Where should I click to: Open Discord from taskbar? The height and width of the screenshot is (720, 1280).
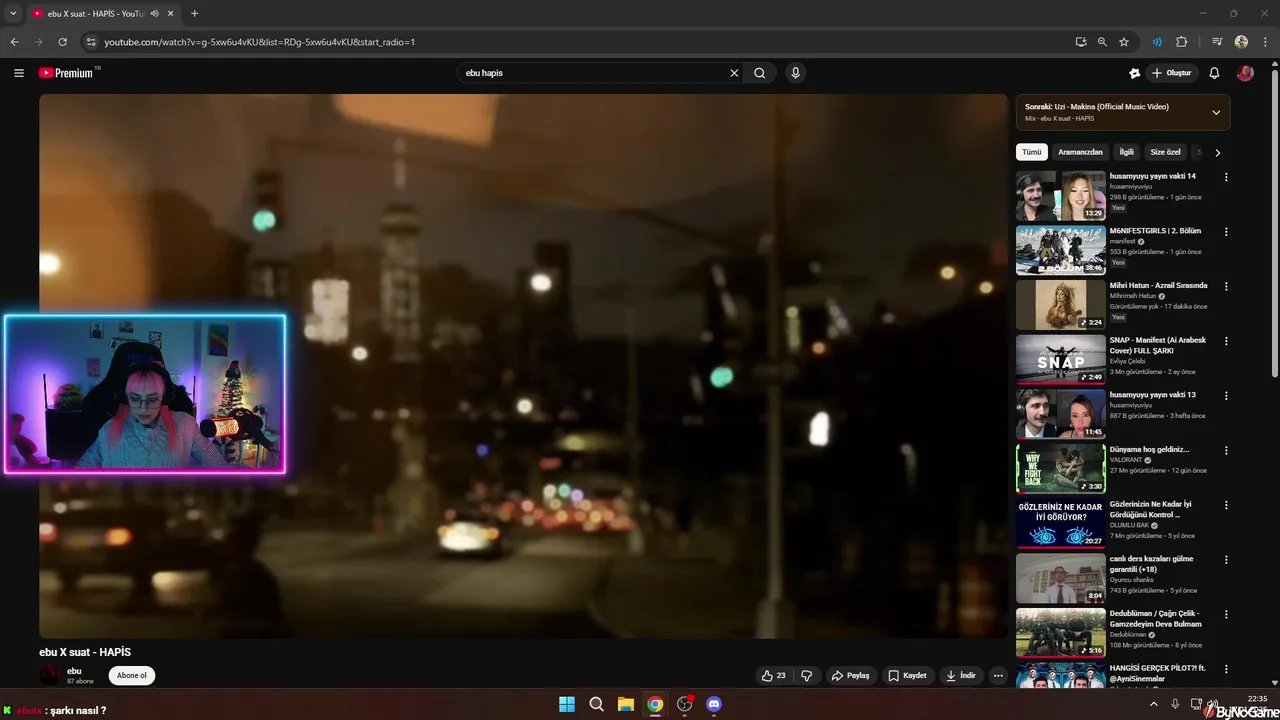pos(713,704)
